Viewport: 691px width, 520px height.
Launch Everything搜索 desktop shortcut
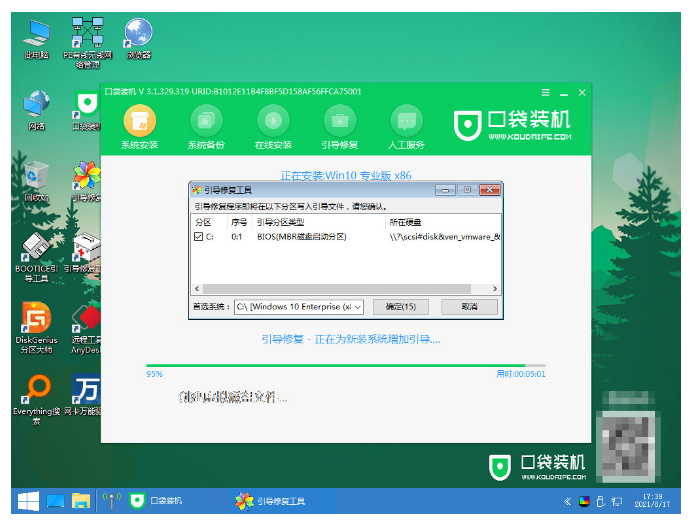coord(37,400)
